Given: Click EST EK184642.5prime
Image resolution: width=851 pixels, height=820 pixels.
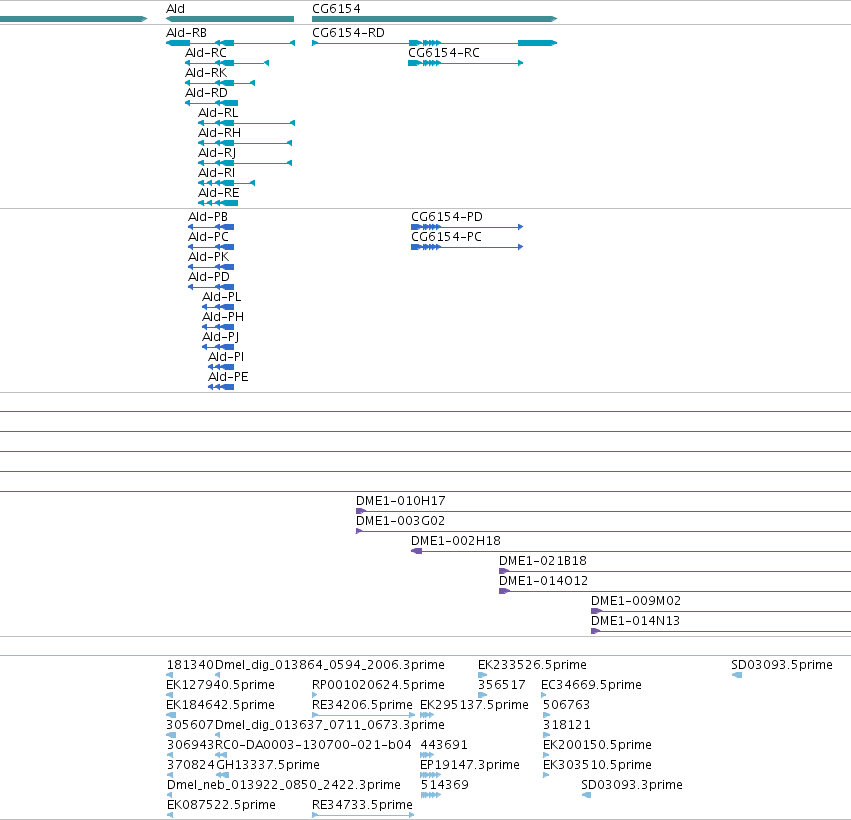Looking at the screenshot, I should coord(220,705).
